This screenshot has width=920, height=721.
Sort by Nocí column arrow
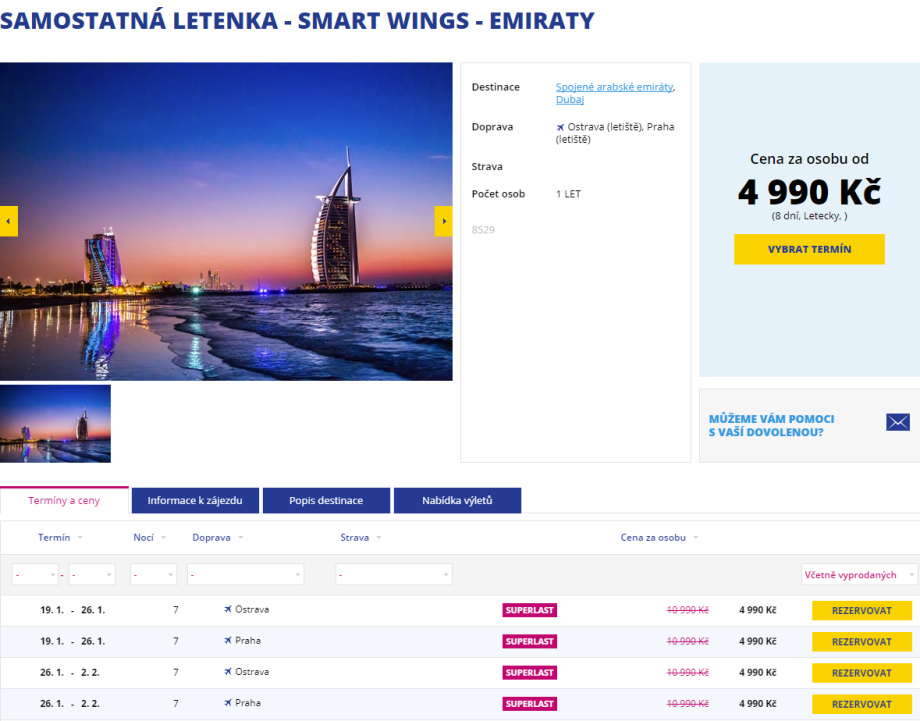(x=163, y=538)
